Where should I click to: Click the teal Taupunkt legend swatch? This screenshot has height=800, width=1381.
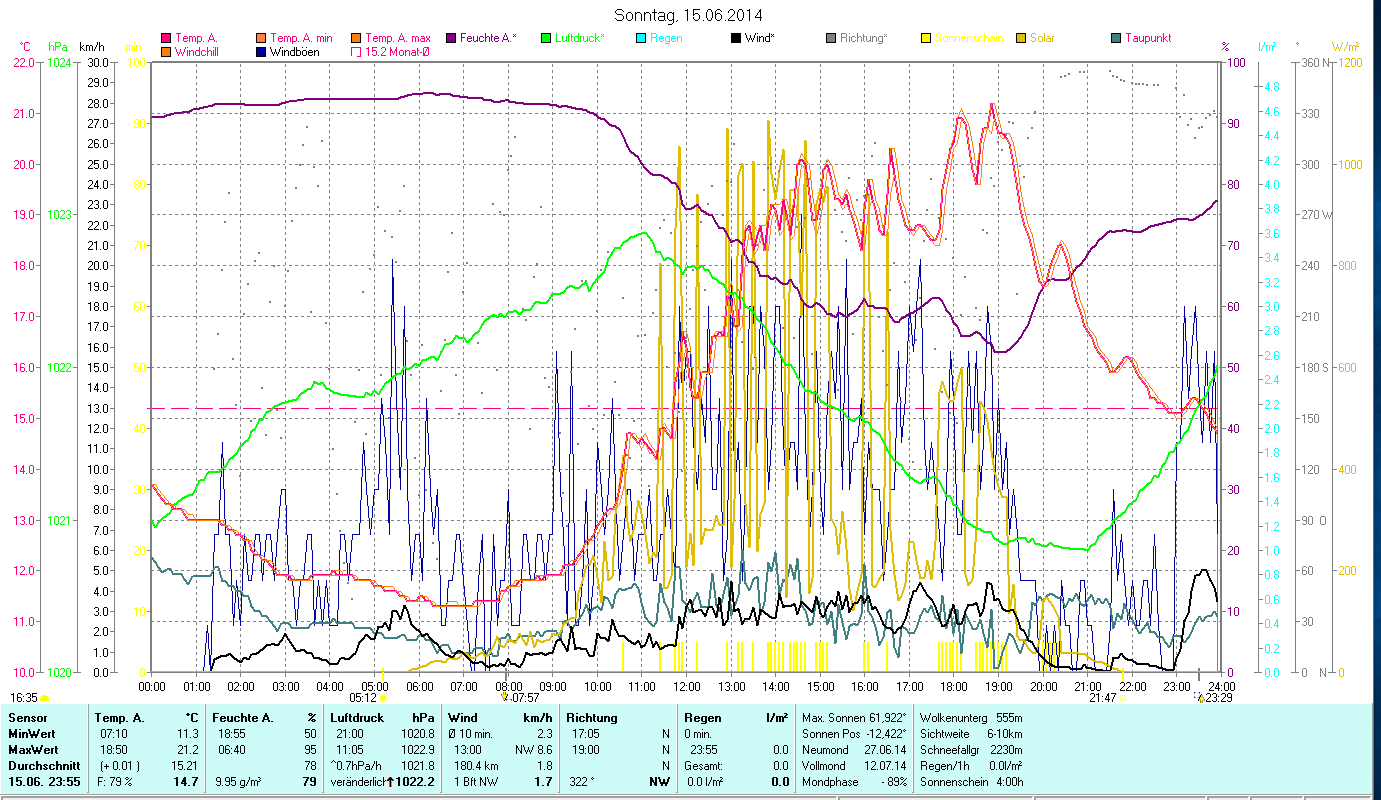coord(1116,38)
